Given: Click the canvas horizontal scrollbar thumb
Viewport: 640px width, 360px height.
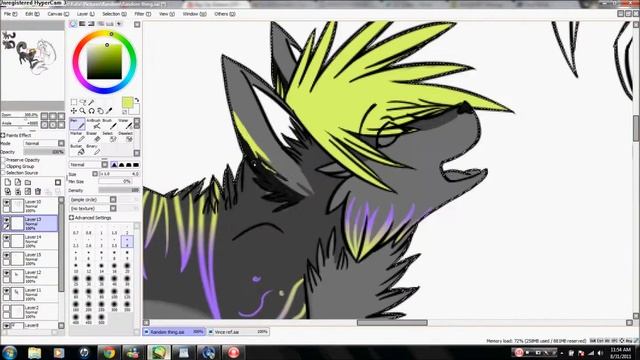Looking at the screenshot, I should click(x=392, y=322).
